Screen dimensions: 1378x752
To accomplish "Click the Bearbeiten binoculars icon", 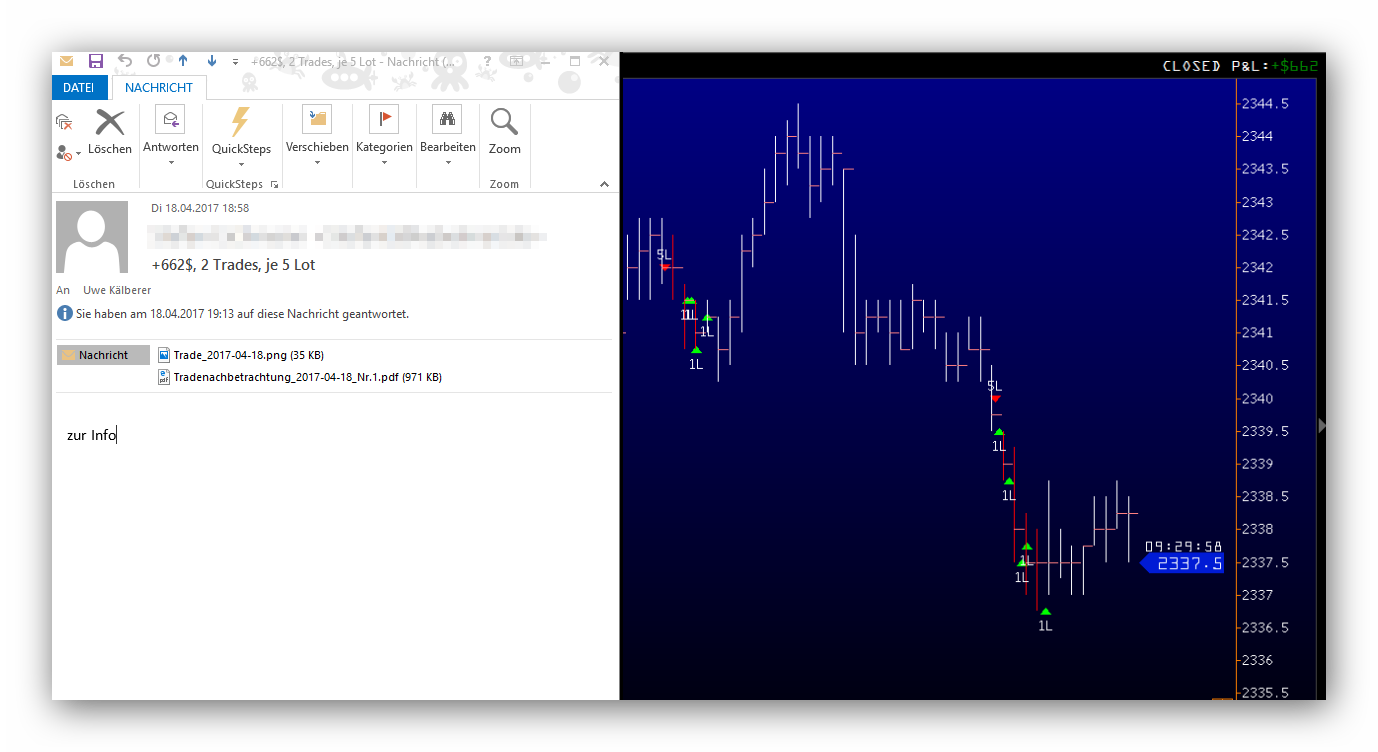I will click(x=447, y=120).
